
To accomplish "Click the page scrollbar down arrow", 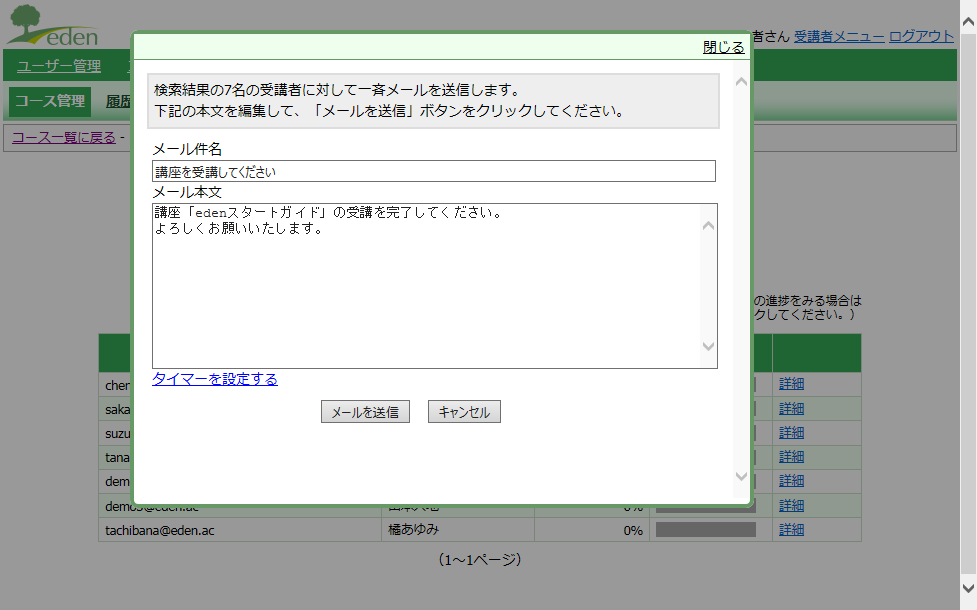I will pos(968,588).
